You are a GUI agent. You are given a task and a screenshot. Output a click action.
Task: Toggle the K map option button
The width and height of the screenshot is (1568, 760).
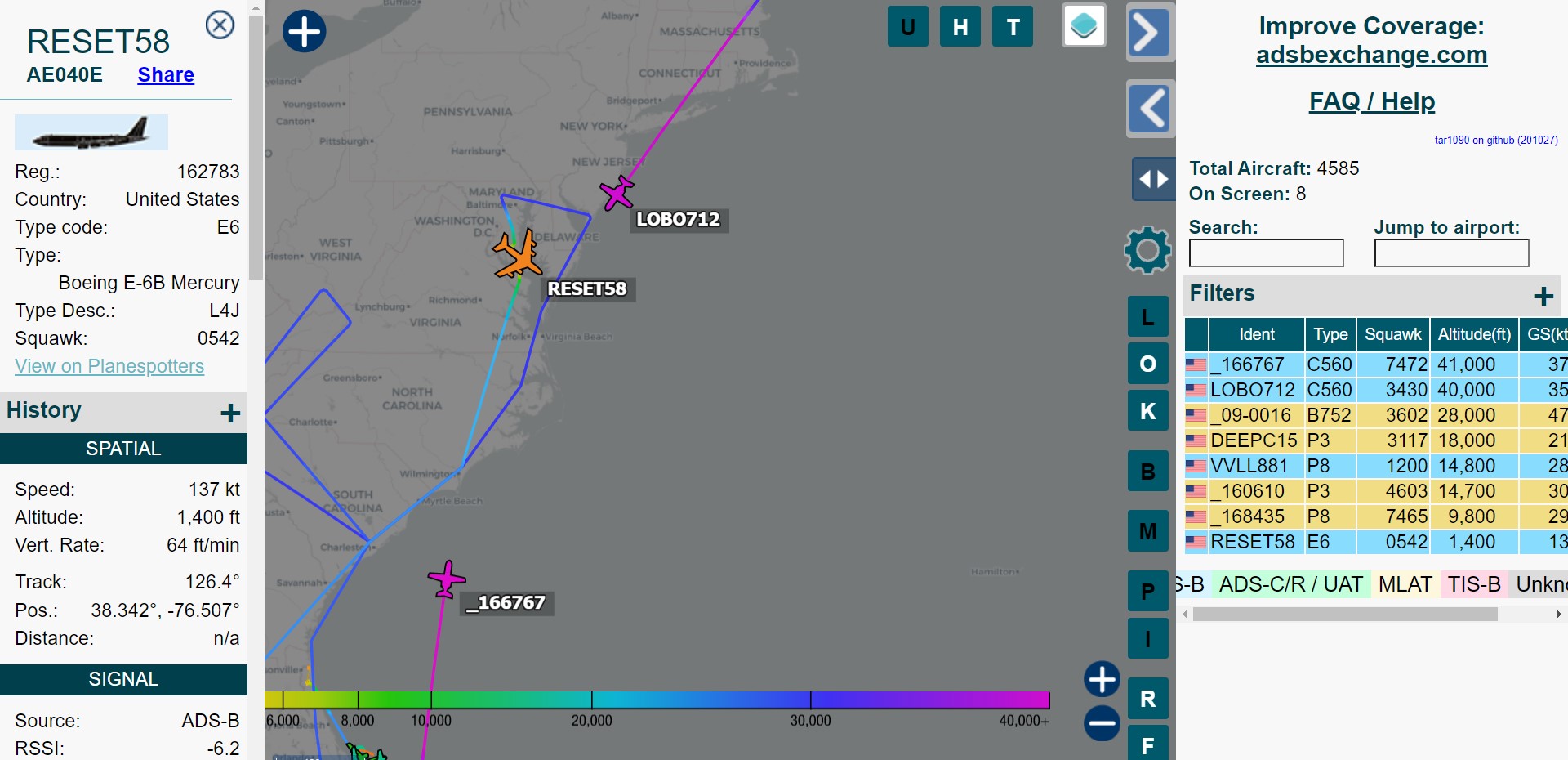tap(1147, 411)
